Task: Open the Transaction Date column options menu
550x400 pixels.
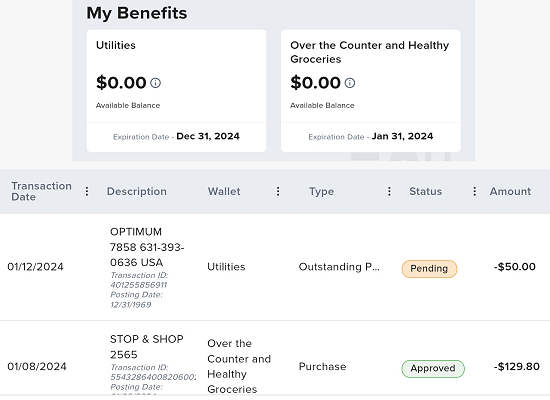Action: click(x=87, y=191)
